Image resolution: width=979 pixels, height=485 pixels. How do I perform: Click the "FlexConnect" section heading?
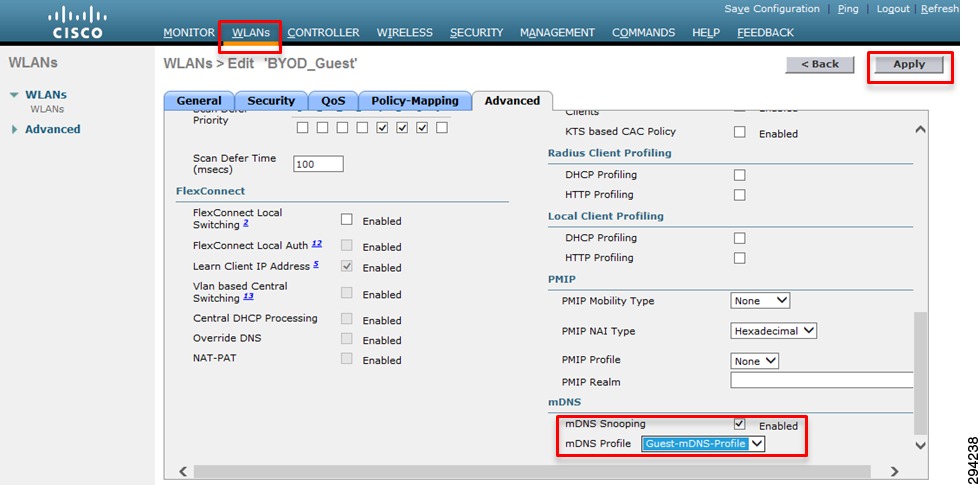click(x=210, y=191)
